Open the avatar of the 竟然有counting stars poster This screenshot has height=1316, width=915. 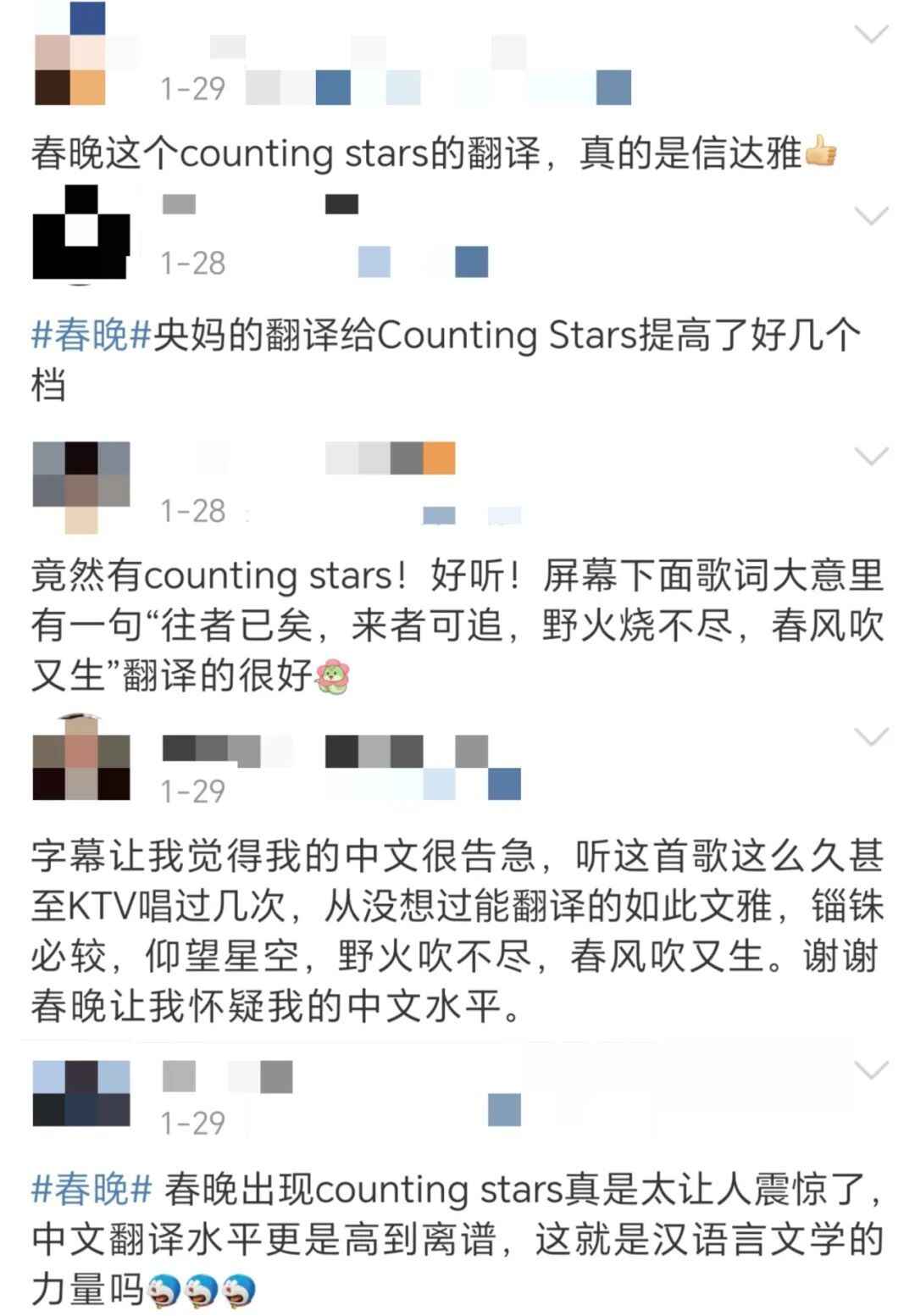pyautogui.click(x=81, y=487)
